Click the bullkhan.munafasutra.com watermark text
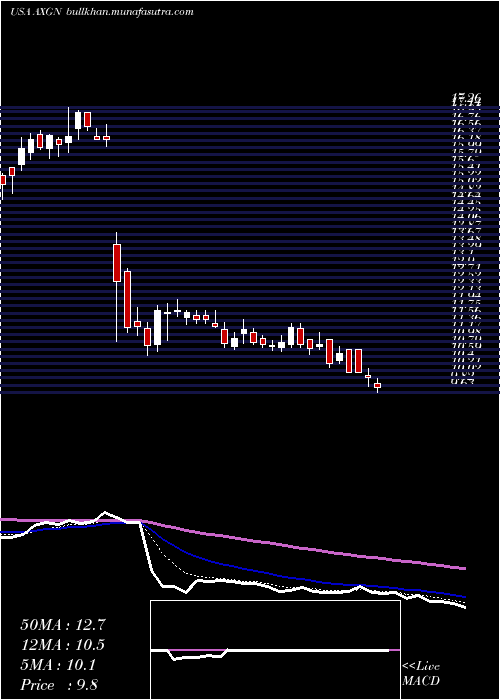The image size is (500, 700). [129, 12]
